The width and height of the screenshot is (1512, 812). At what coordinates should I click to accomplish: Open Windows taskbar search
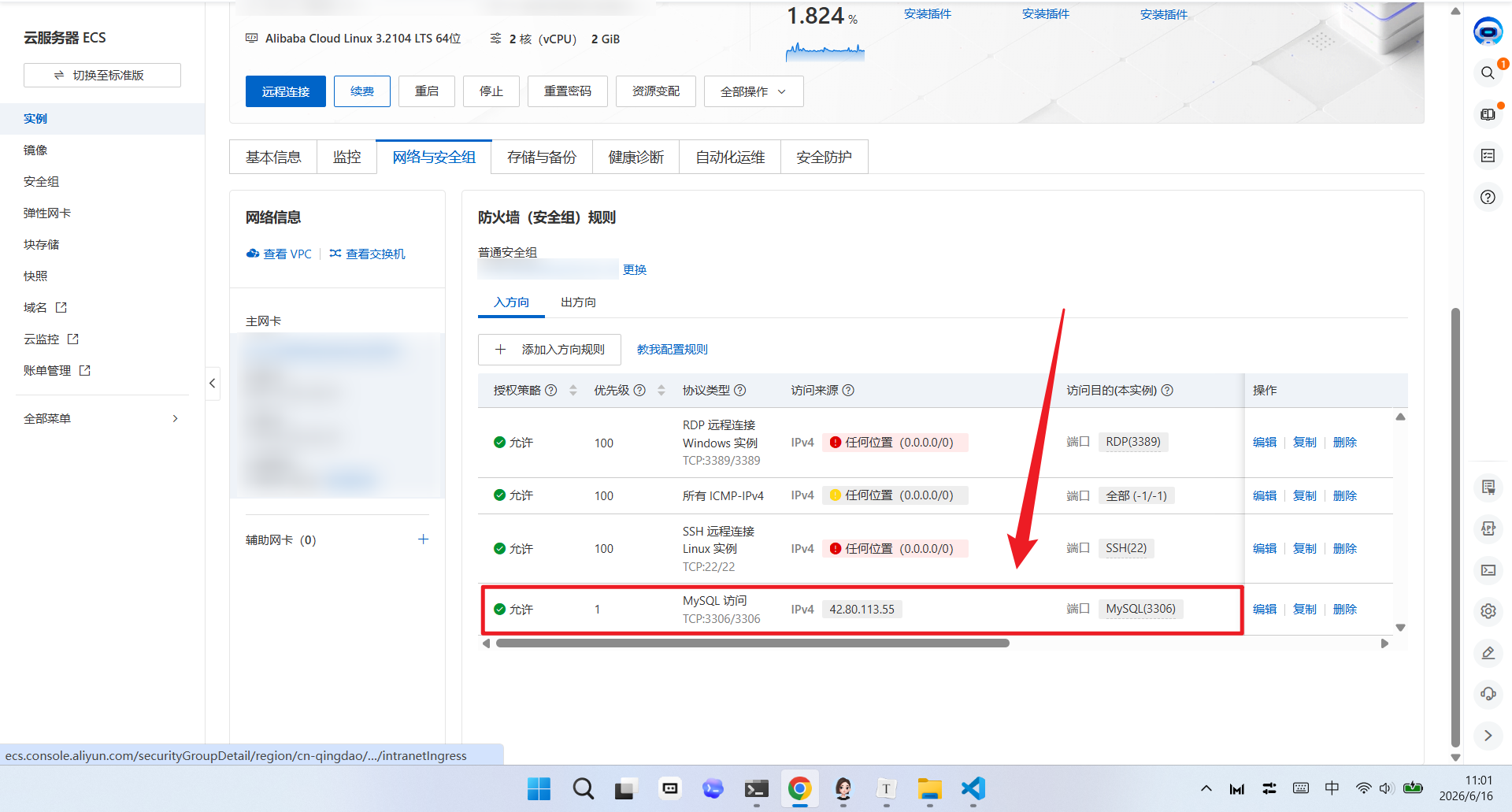coord(583,788)
